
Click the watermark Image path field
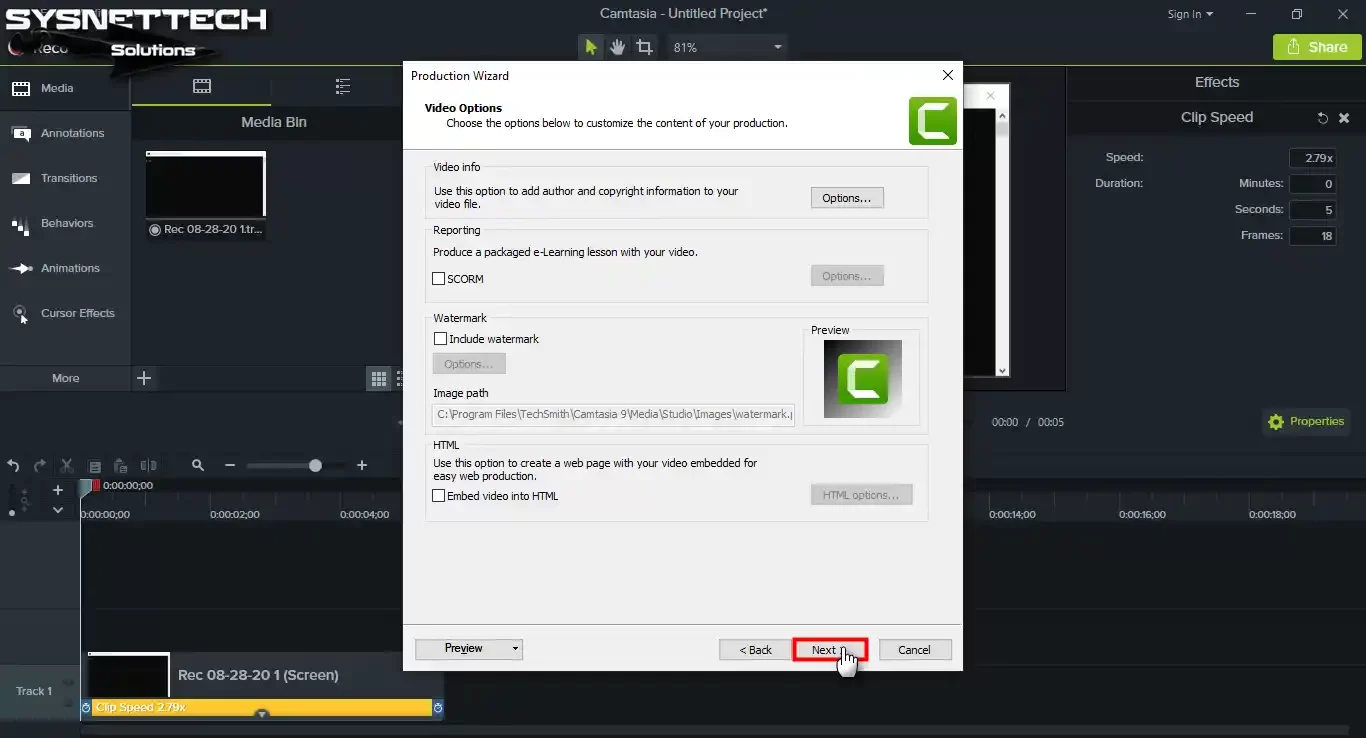pos(614,414)
